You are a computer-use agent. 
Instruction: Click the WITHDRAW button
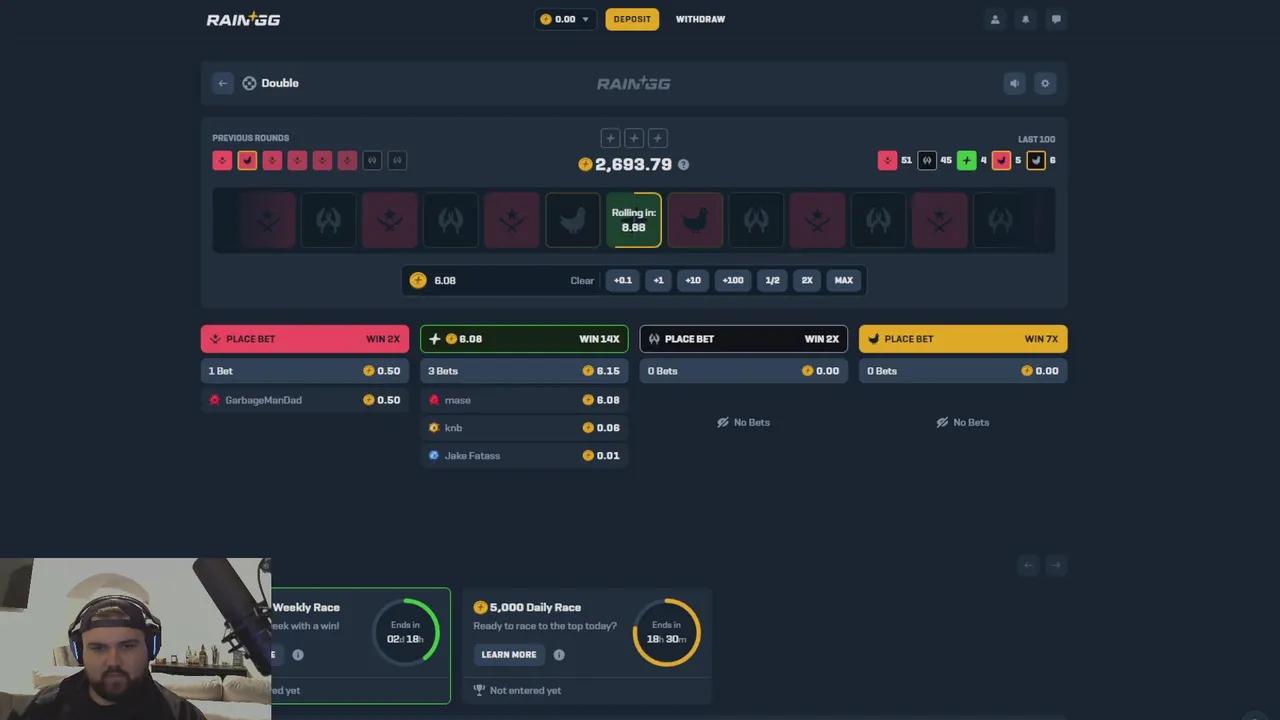700,19
